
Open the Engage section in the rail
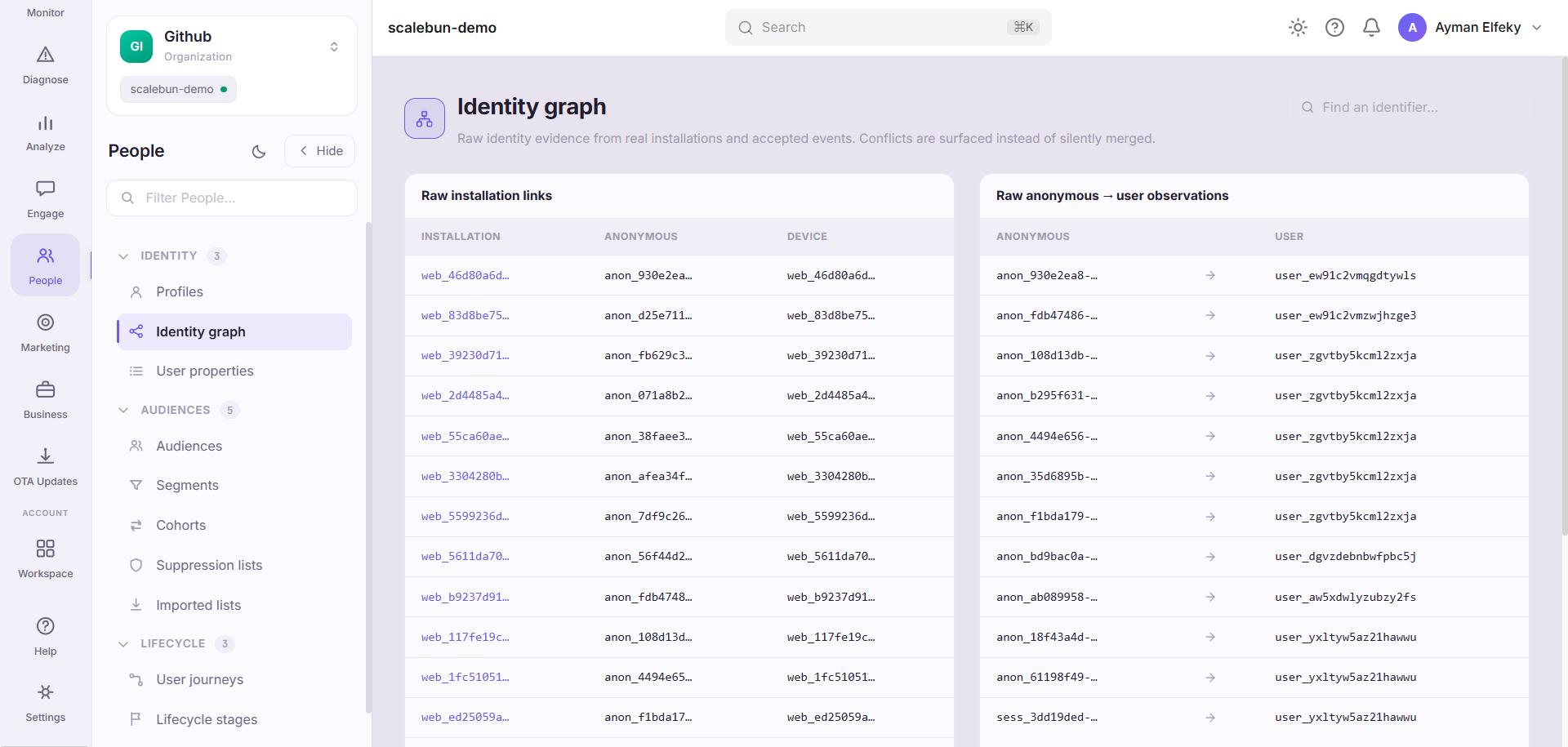[x=46, y=199]
